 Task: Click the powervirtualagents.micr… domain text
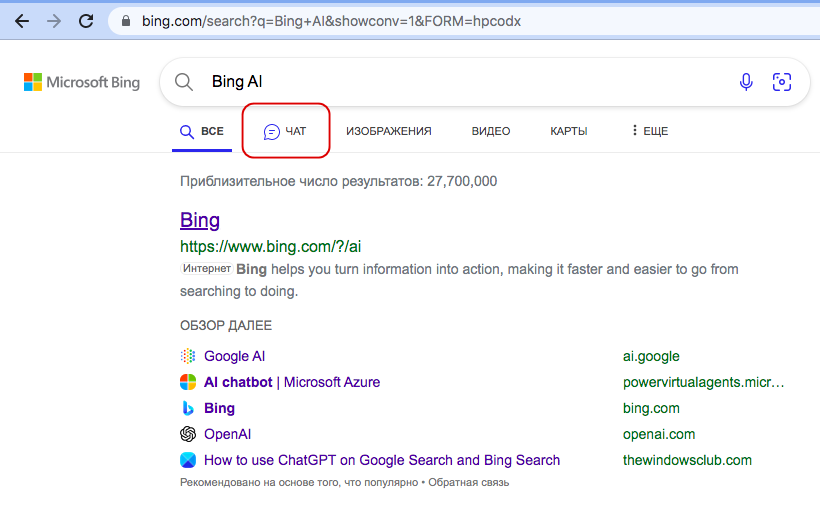703,382
